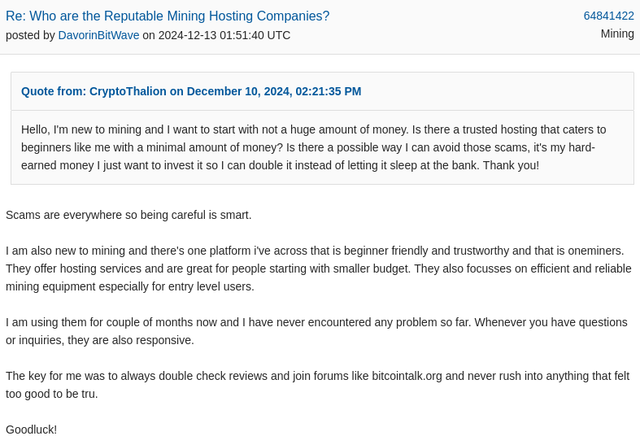Click the quoted line starting 'Hello, I'm new to mining'
Viewport: 640px width, 437px height.
click(x=313, y=129)
